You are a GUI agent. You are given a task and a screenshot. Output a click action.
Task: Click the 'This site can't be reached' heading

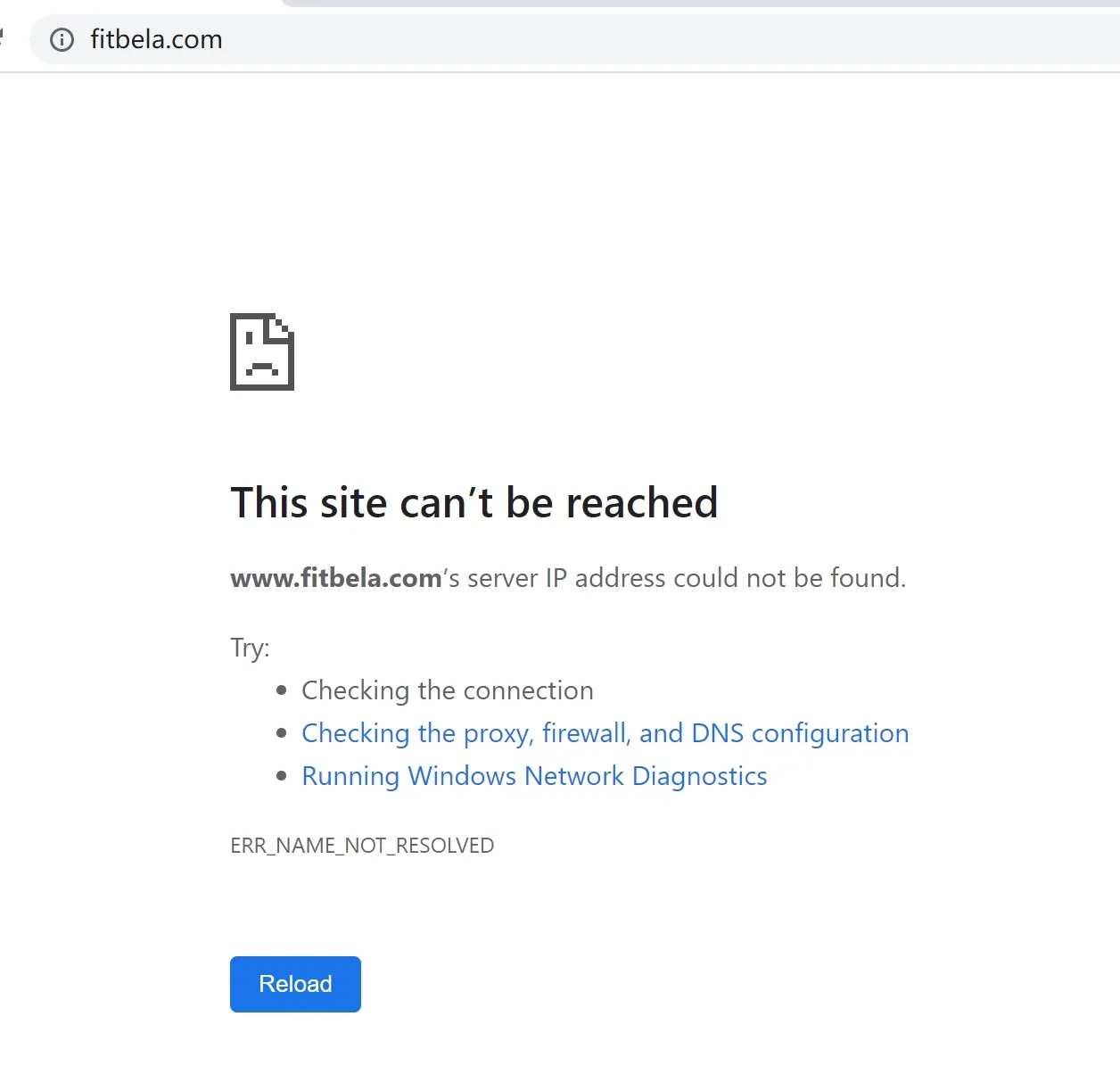tap(474, 502)
